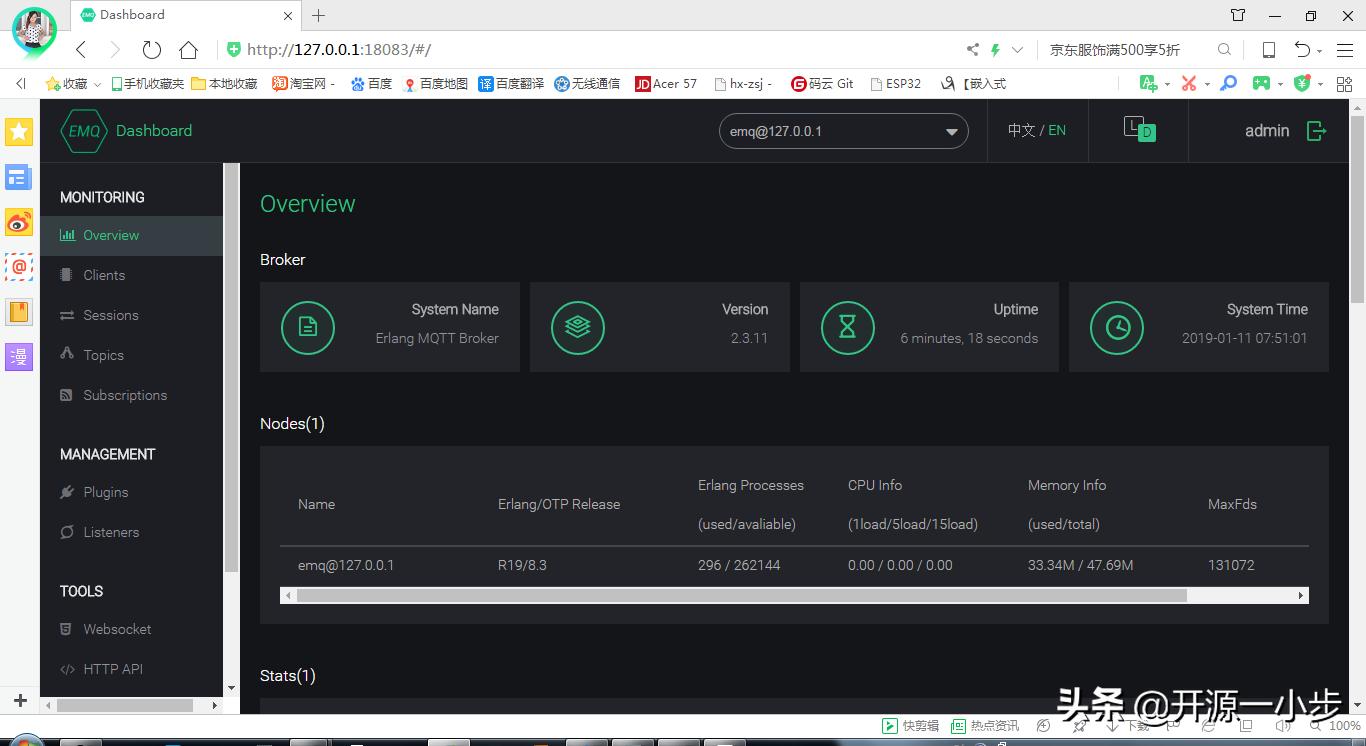Image resolution: width=1366 pixels, height=746 pixels.
Task: Reload the page with refresh icon
Action: (x=152, y=49)
